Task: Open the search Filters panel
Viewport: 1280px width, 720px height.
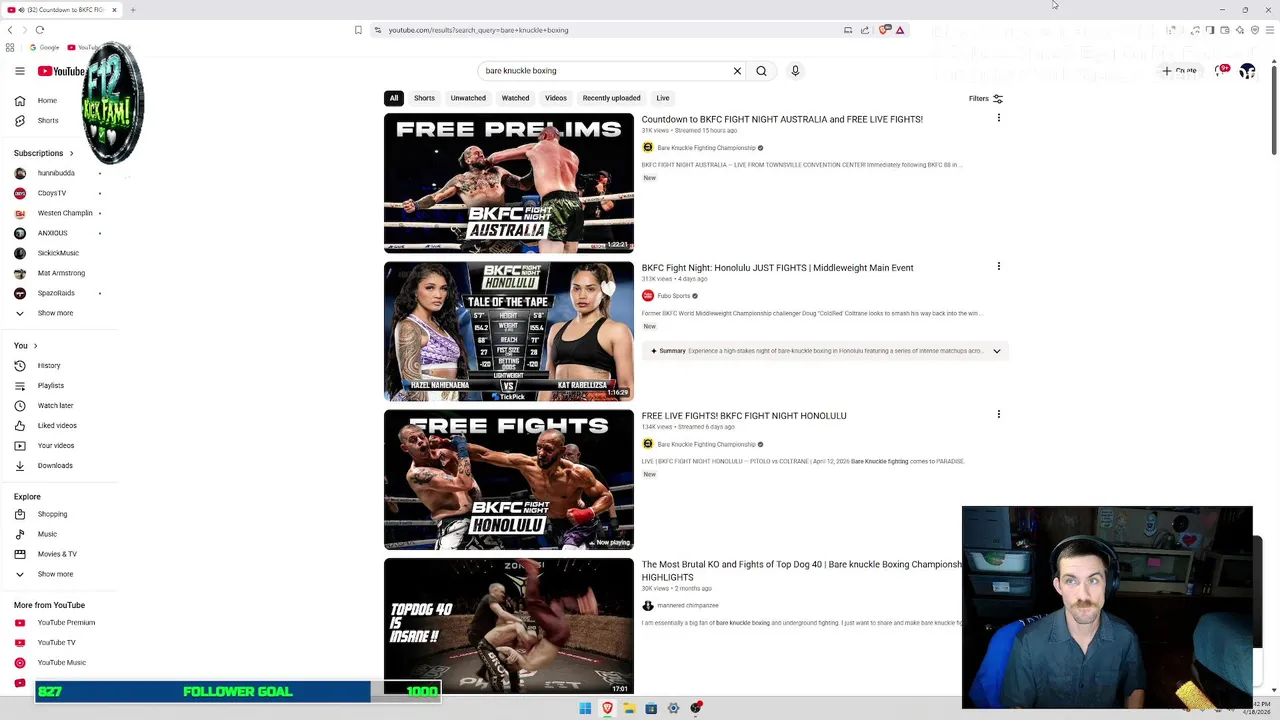Action: tap(986, 98)
